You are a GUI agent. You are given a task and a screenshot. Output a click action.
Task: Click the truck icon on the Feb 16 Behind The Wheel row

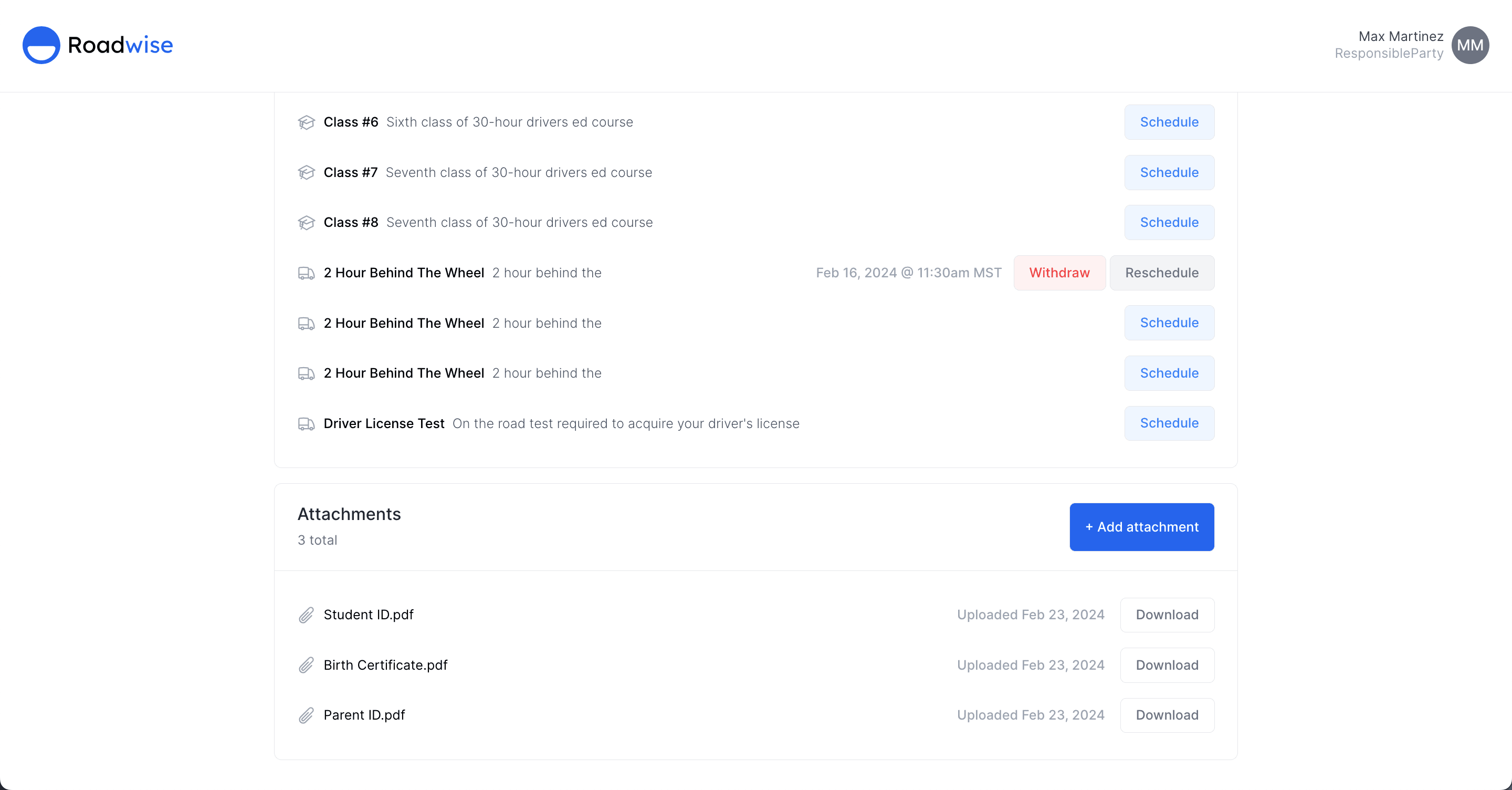pos(307,273)
